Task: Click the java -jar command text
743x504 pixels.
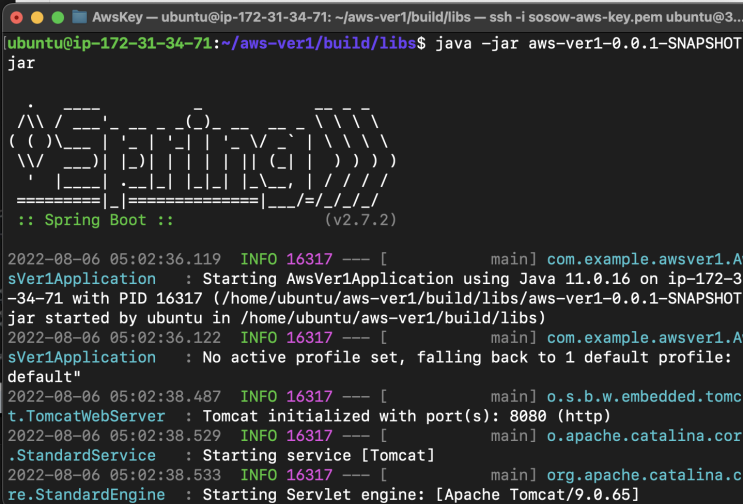Action: tap(588, 43)
